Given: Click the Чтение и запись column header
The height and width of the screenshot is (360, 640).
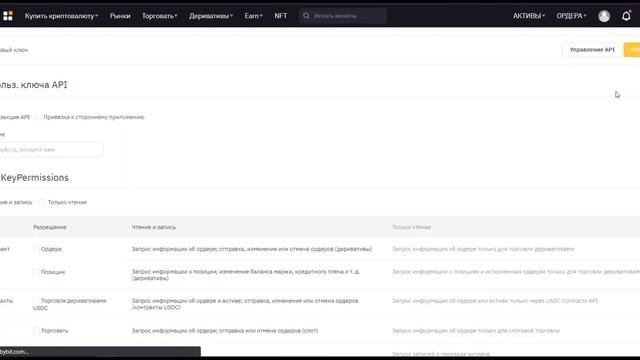Looking at the screenshot, I should tap(153, 227).
